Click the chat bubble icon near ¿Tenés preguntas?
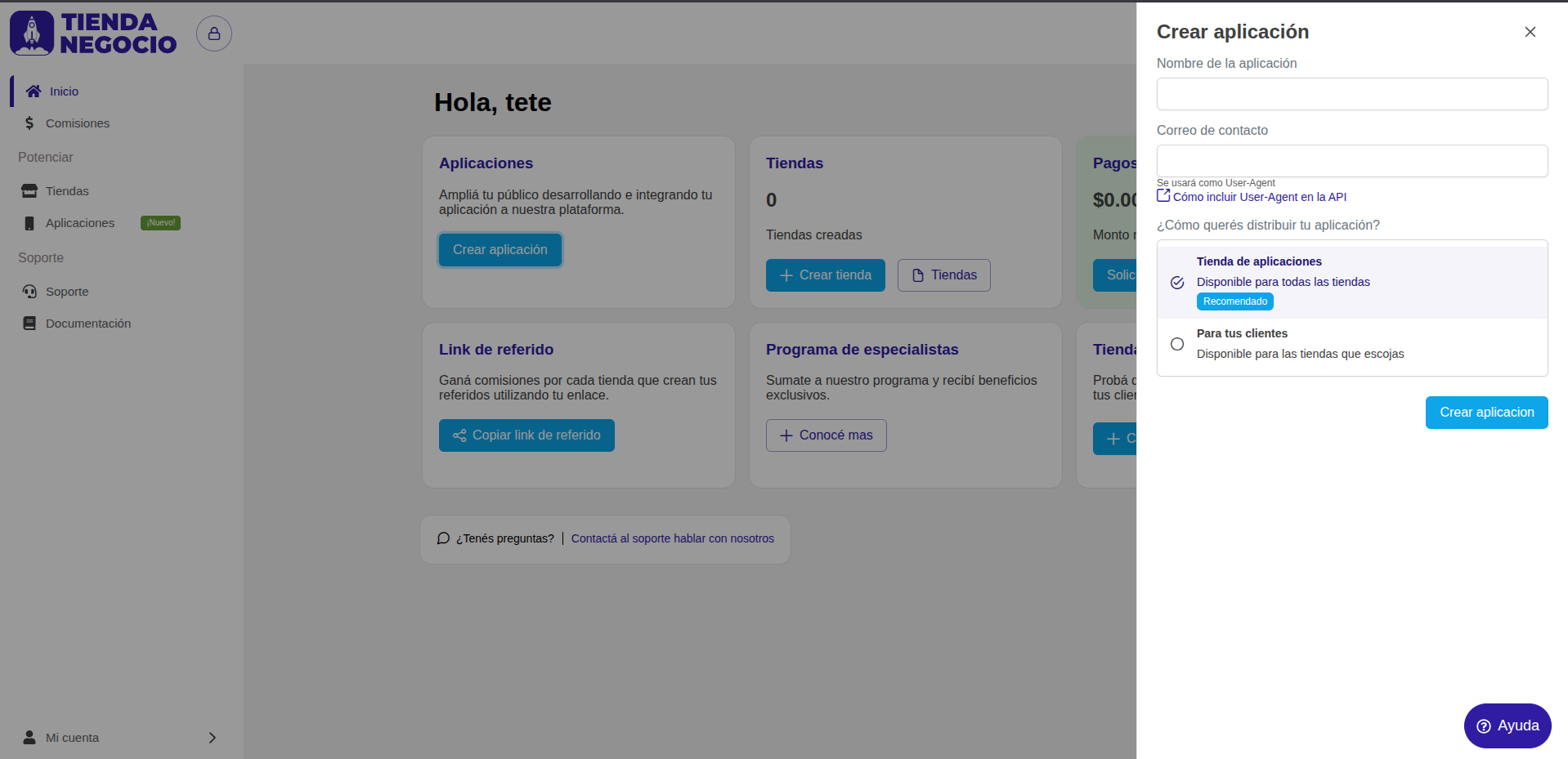 [443, 538]
